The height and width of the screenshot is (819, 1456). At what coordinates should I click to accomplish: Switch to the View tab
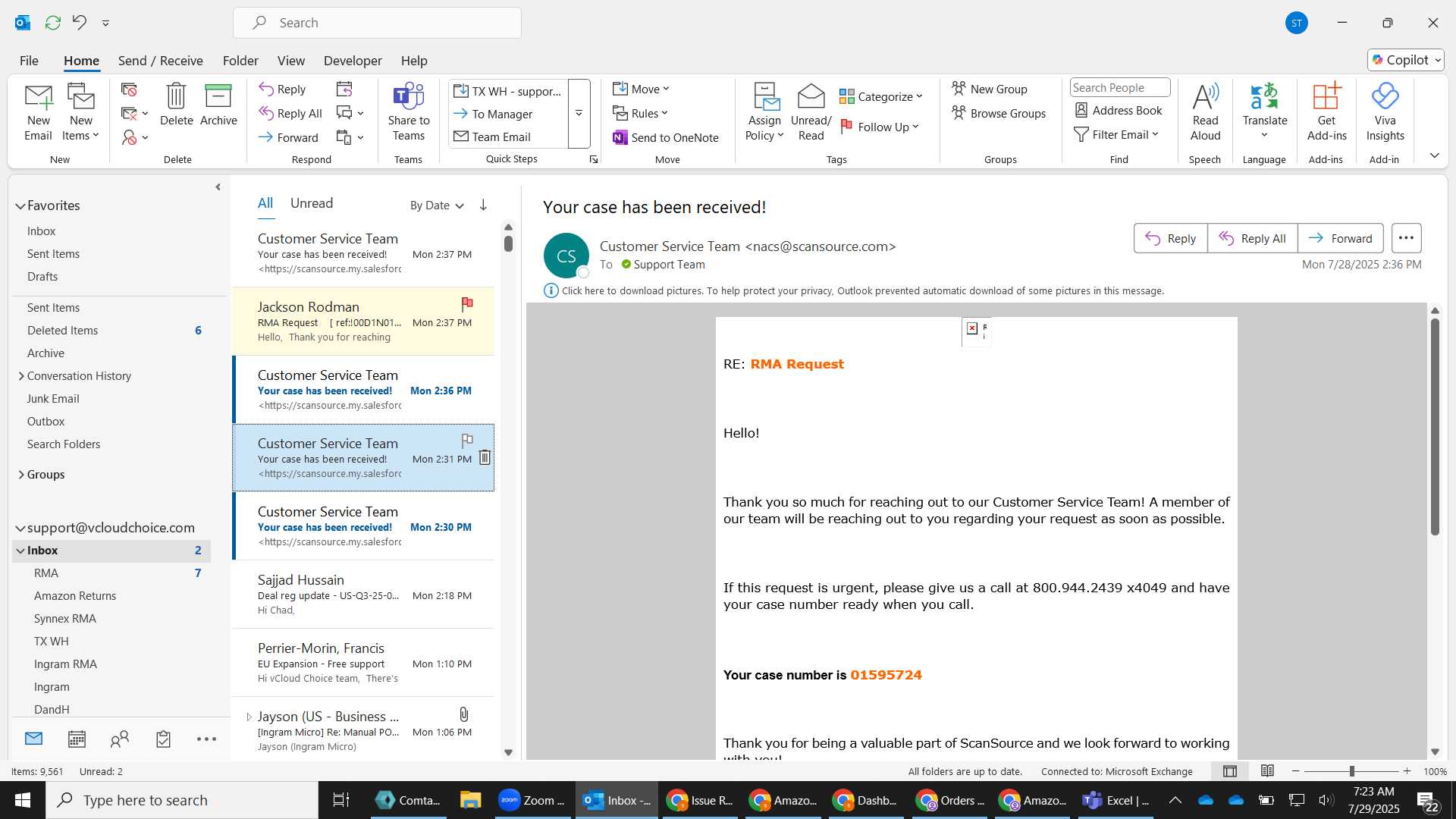(x=290, y=61)
